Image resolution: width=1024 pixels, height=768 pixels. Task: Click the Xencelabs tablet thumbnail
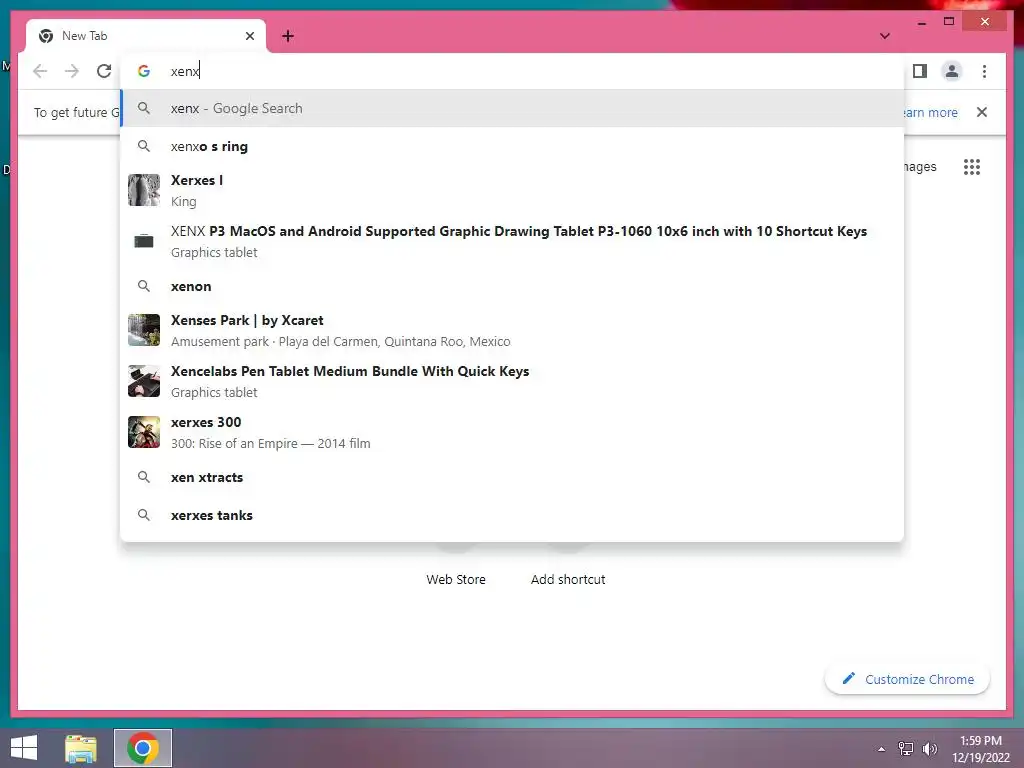click(x=144, y=381)
